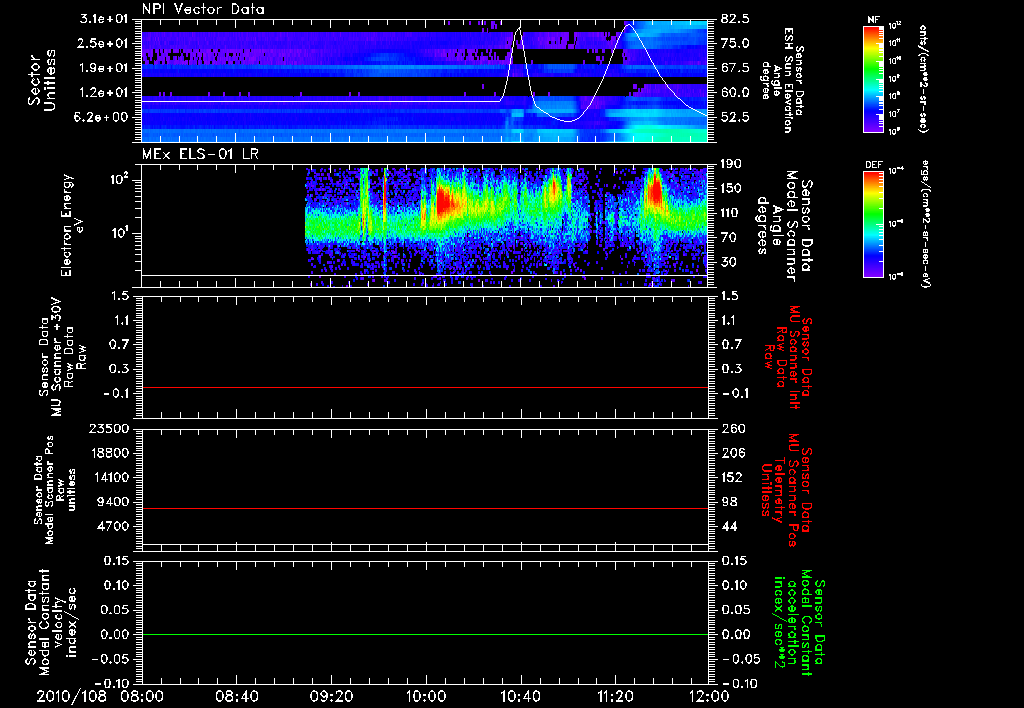The image size is (1024, 708).
Task: Click the 1.2e+01 sector tick value
Action: click(104, 93)
